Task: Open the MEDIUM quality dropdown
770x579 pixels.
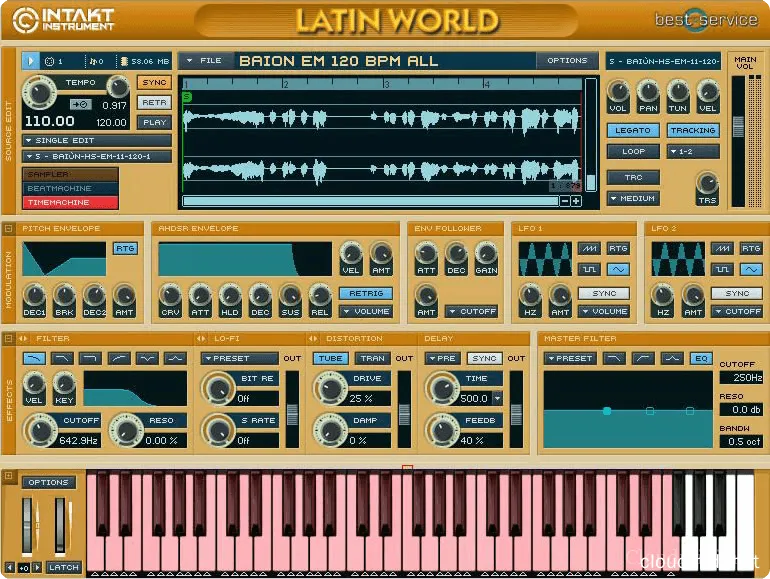Action: coord(632,198)
